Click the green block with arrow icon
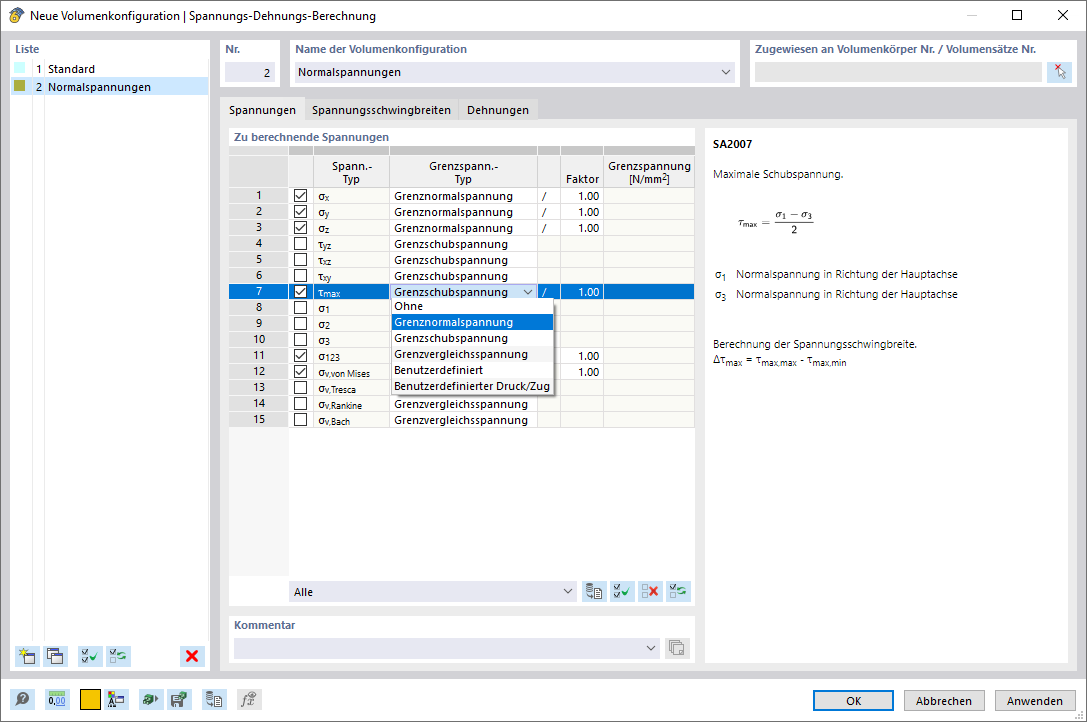Screen dimensions: 1087x722 click(150, 700)
